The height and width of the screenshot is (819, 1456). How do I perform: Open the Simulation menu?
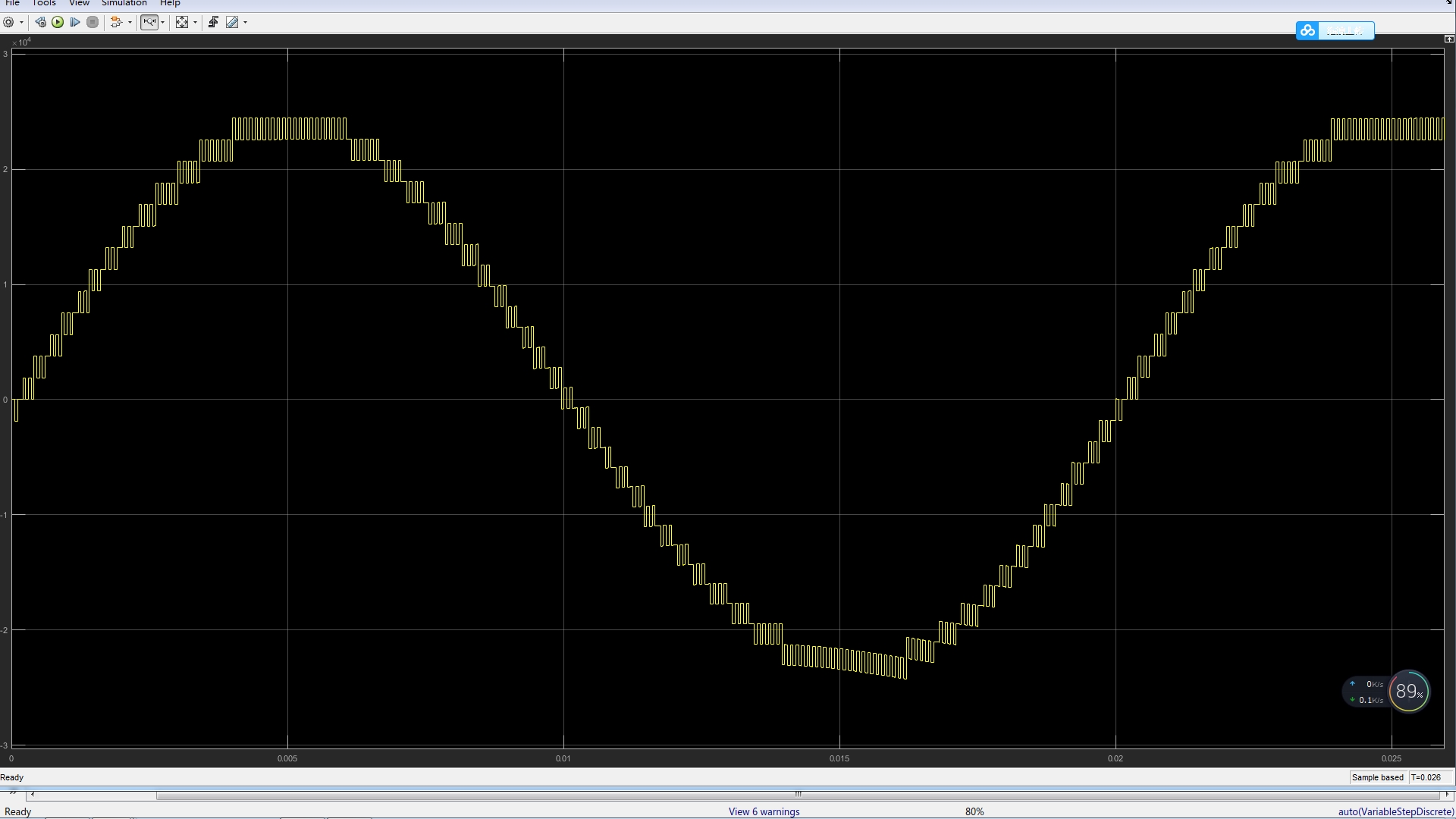coord(124,3)
